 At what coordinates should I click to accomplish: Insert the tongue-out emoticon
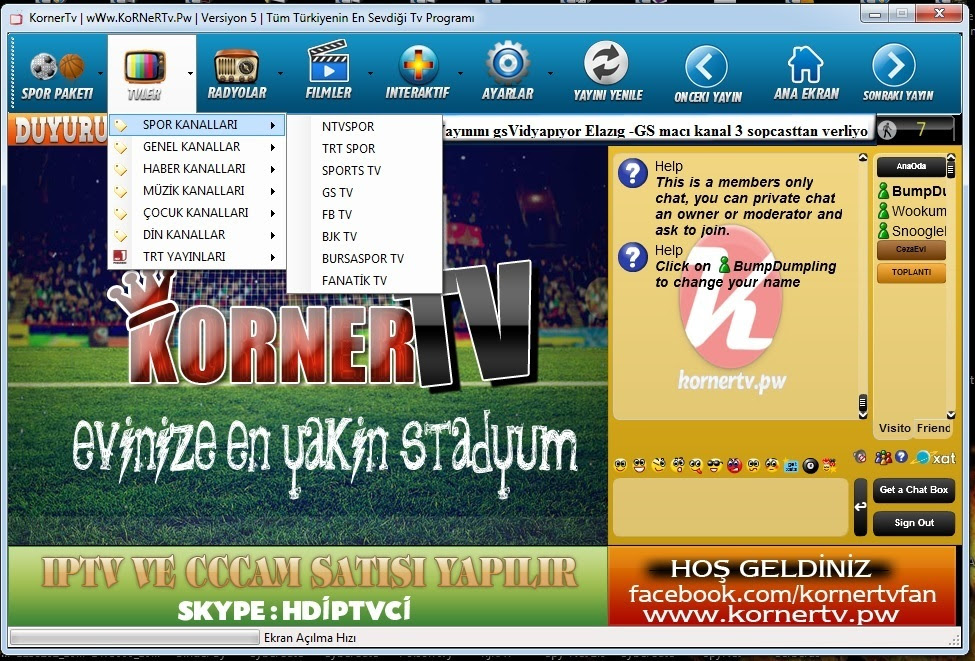[x=696, y=466]
